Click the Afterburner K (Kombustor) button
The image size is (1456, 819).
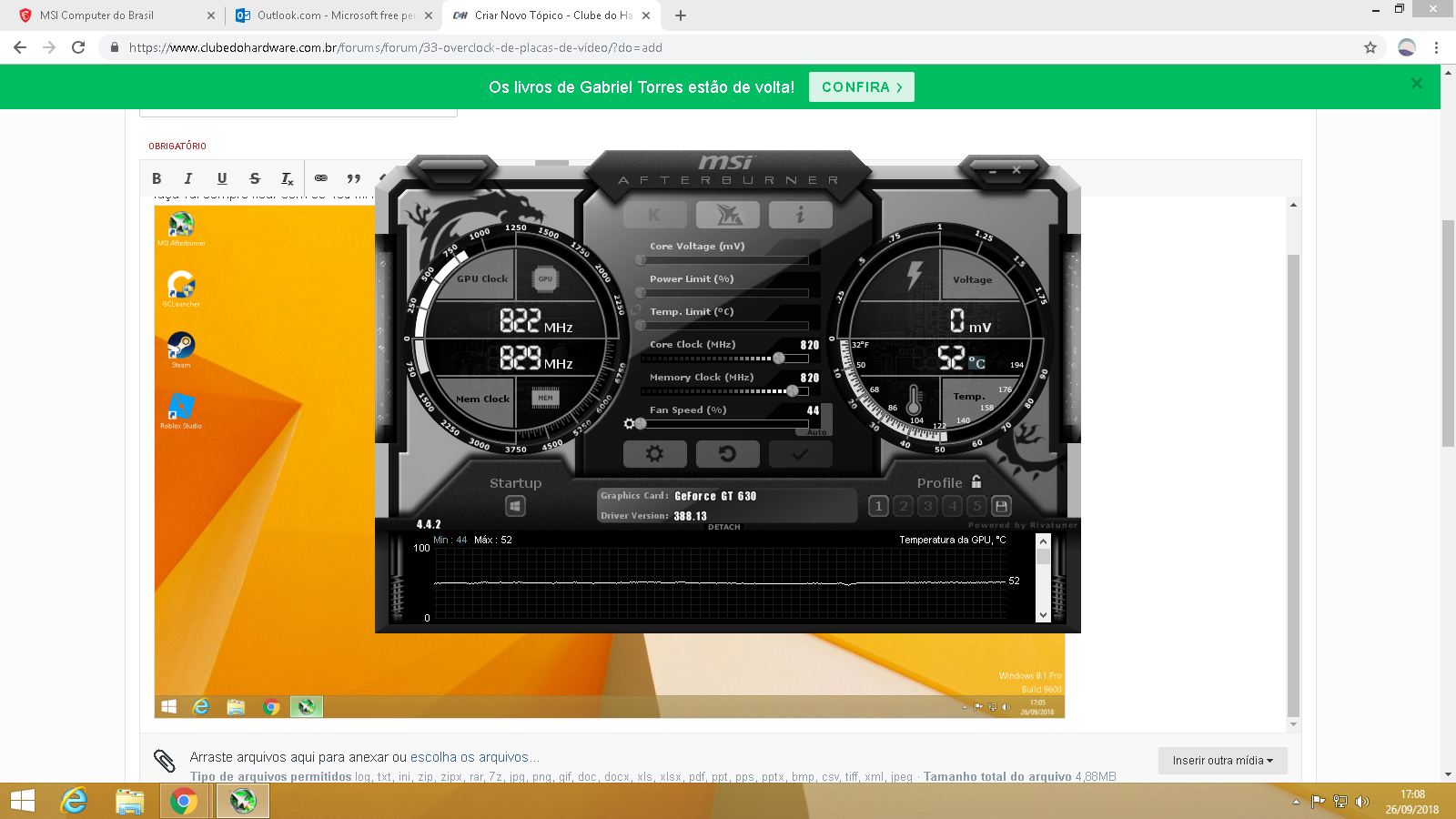tap(654, 215)
